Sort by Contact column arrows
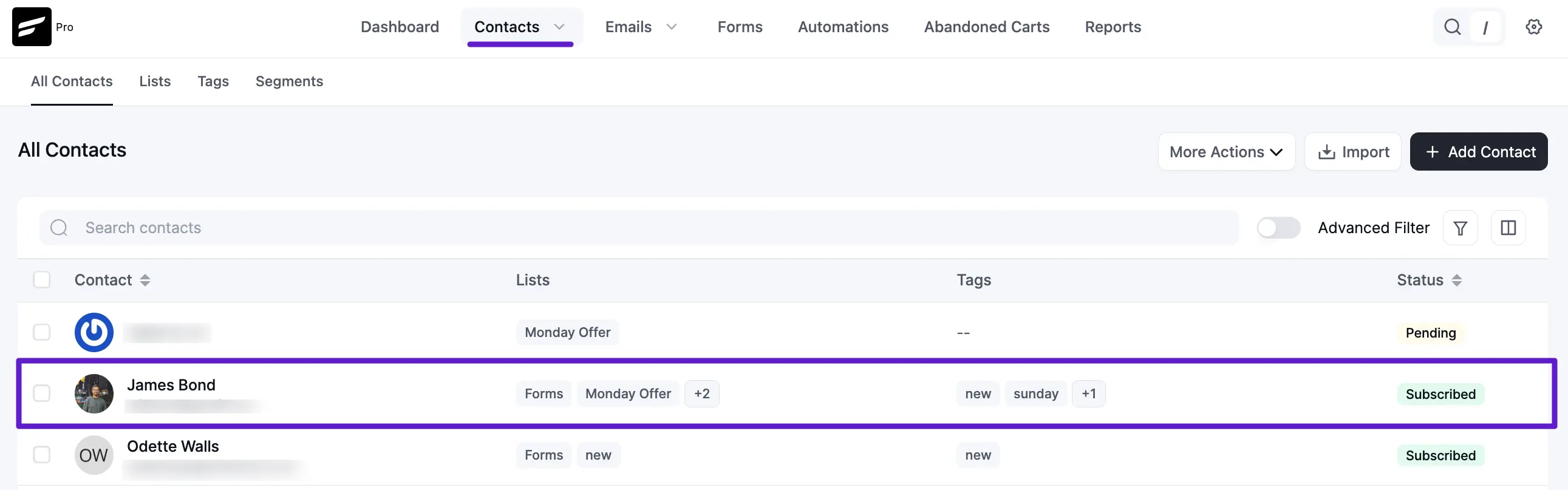Screen dimensions: 1568x490 tap(145, 280)
